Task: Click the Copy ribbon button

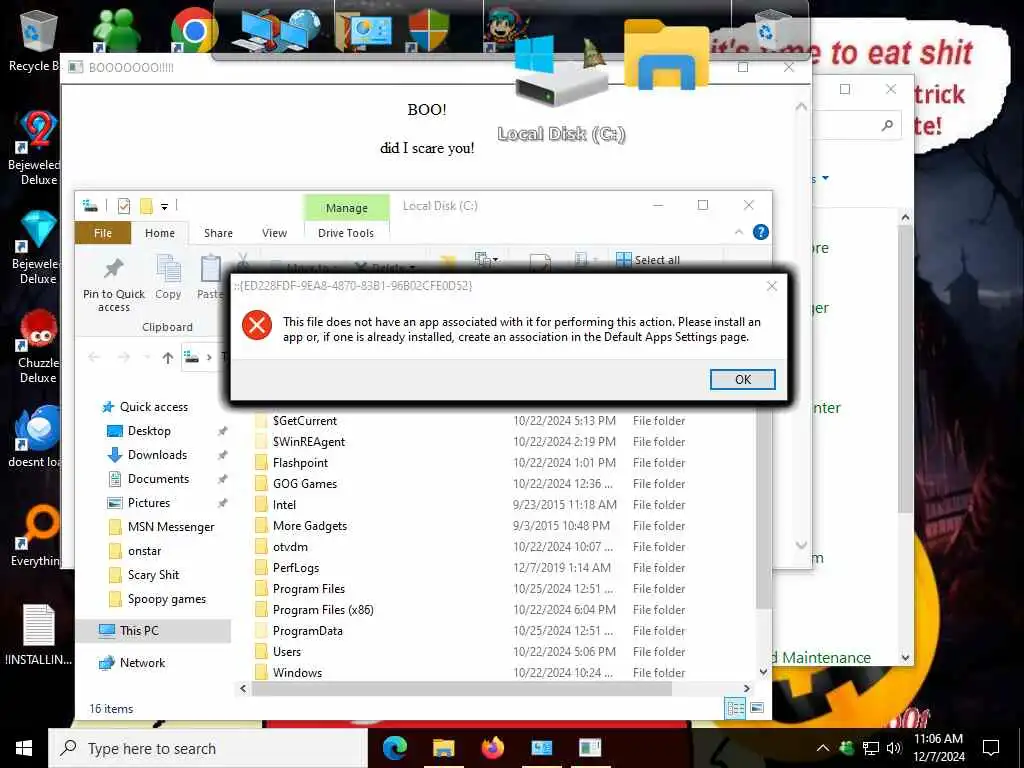Action: tap(168, 278)
